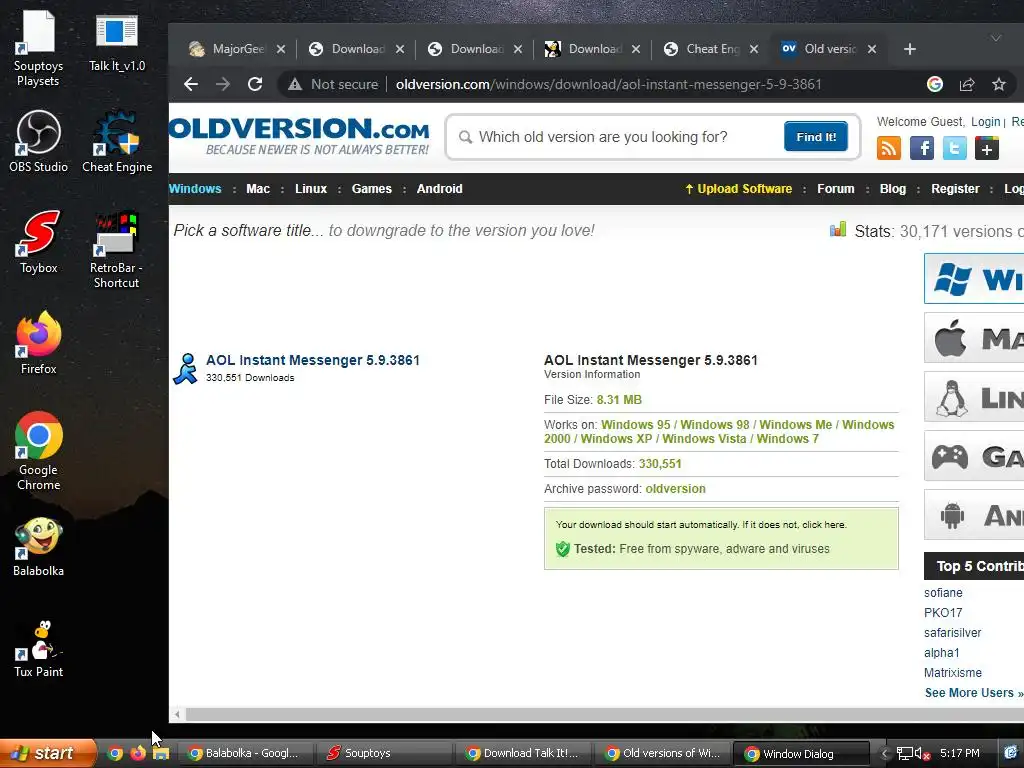Open the Talk It_v1.0 desktop icon

point(117,42)
